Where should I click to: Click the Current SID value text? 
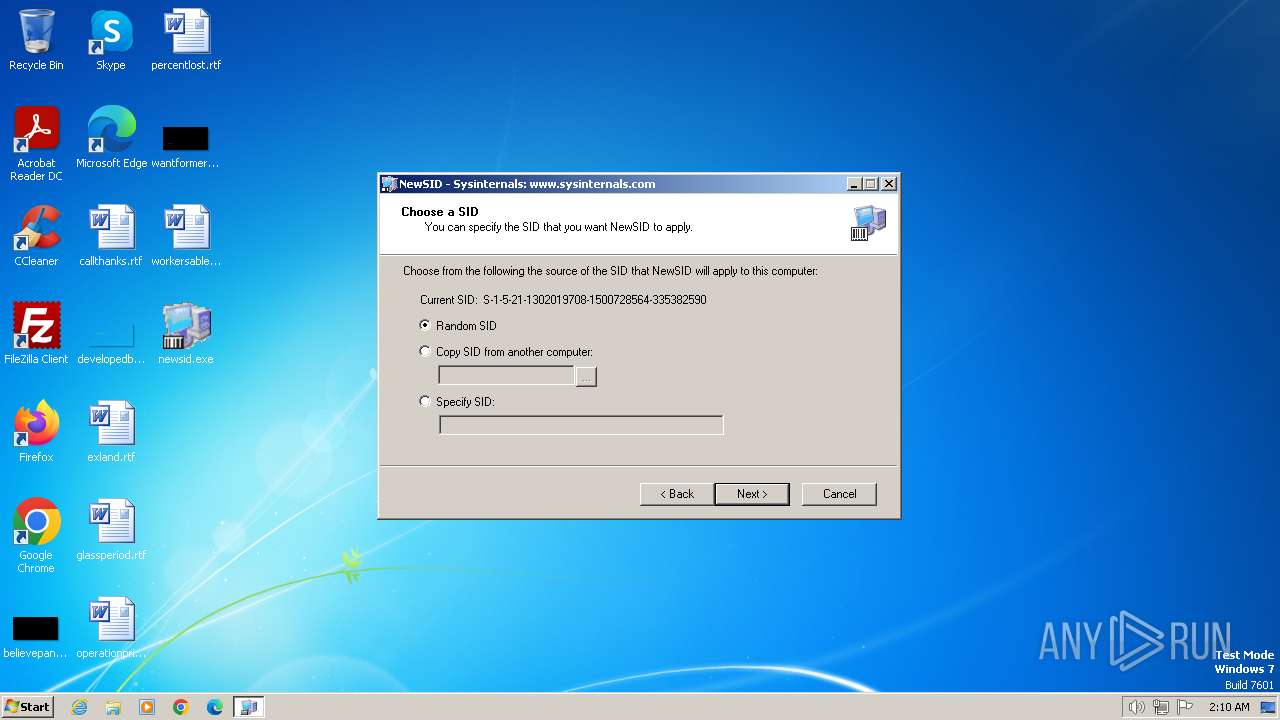coord(595,300)
